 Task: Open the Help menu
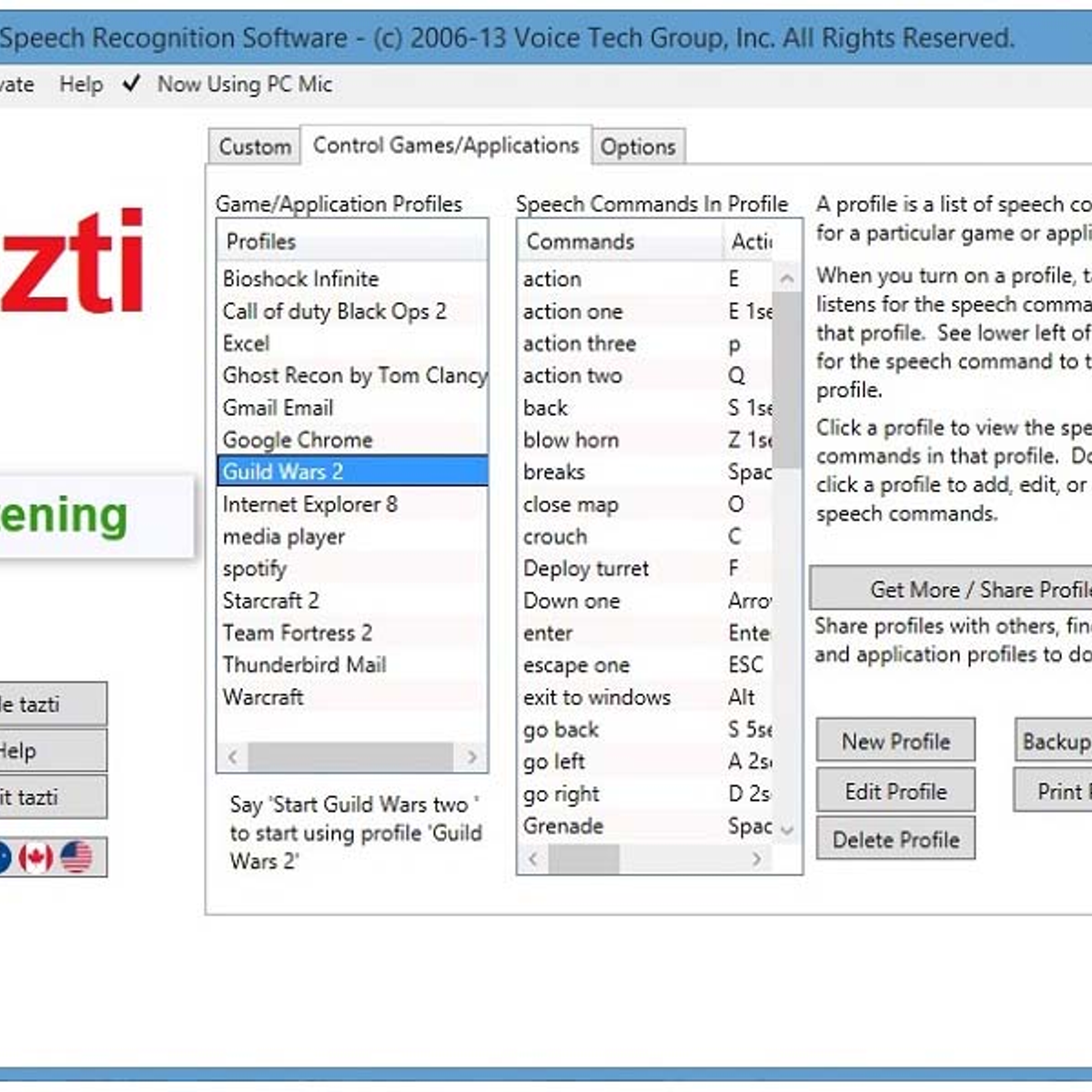[81, 85]
